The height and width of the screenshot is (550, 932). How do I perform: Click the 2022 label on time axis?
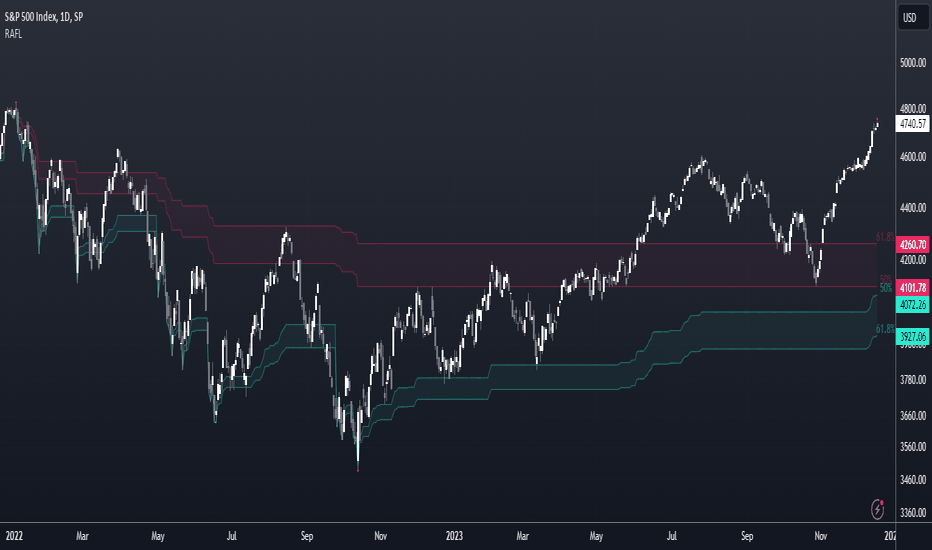(14, 536)
